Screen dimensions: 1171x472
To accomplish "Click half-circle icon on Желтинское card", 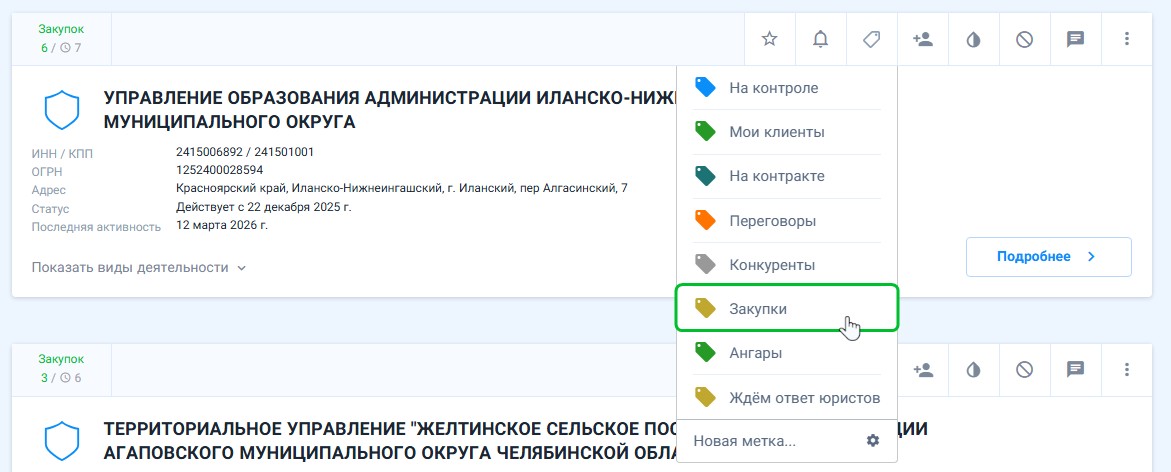I will coord(973,370).
